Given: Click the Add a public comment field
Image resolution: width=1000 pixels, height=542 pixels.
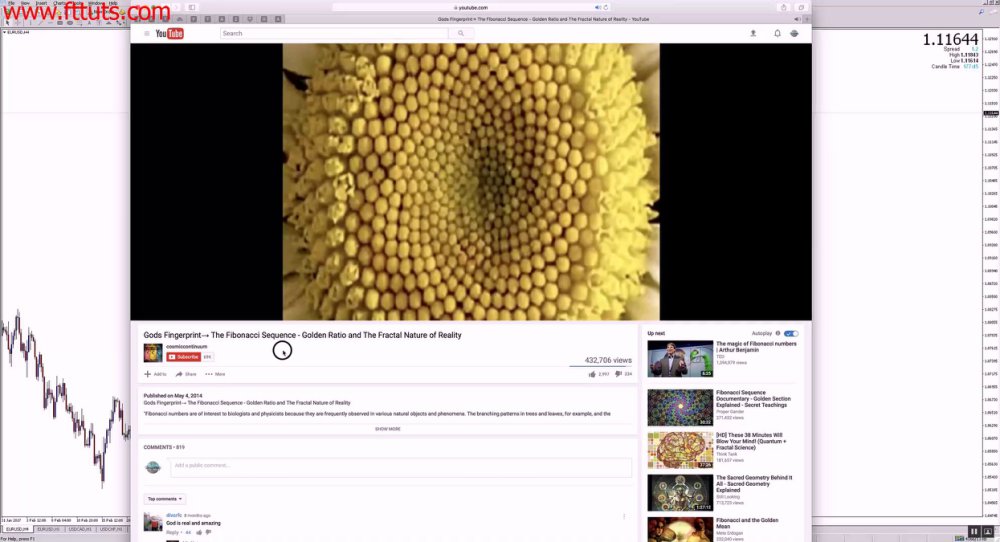Looking at the screenshot, I should coord(401,467).
